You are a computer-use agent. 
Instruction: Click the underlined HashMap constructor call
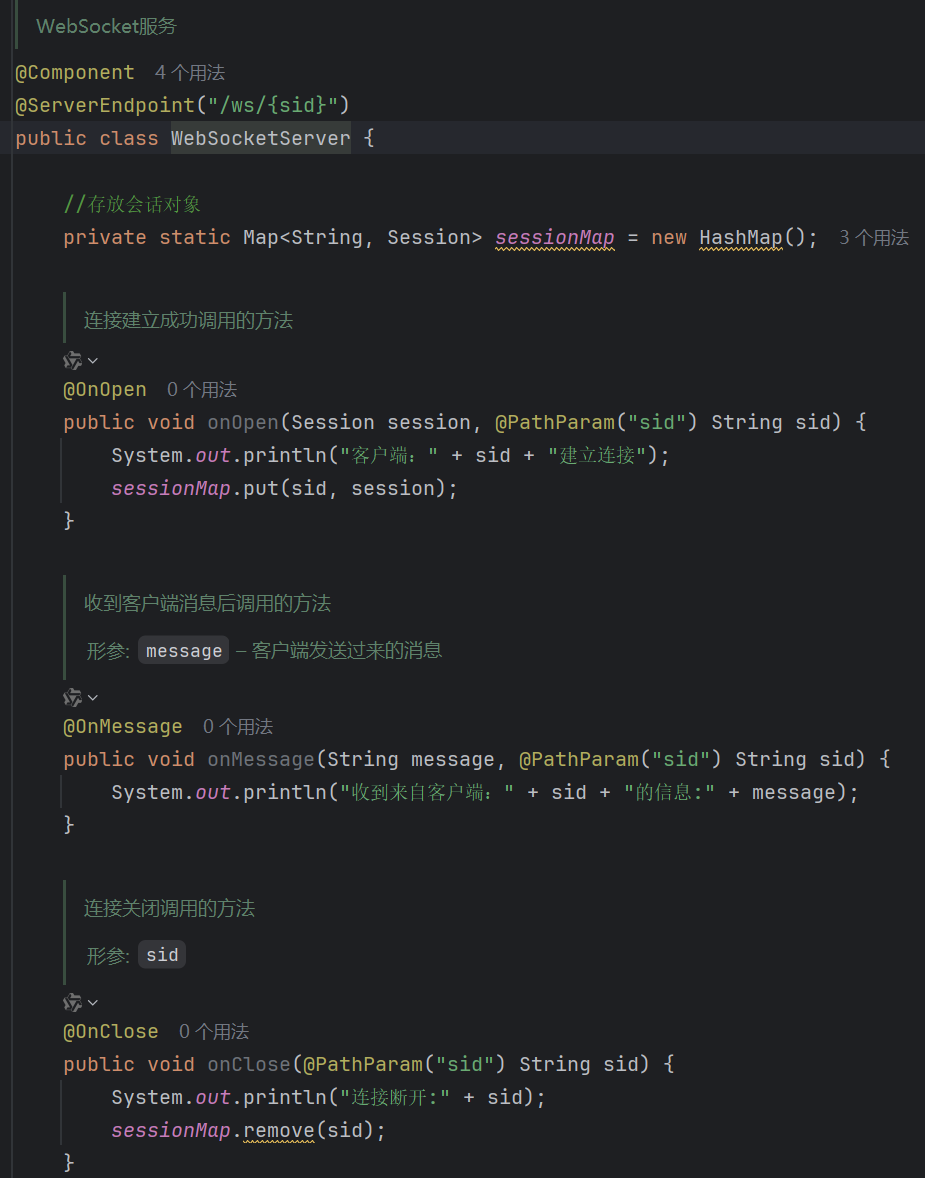point(741,237)
